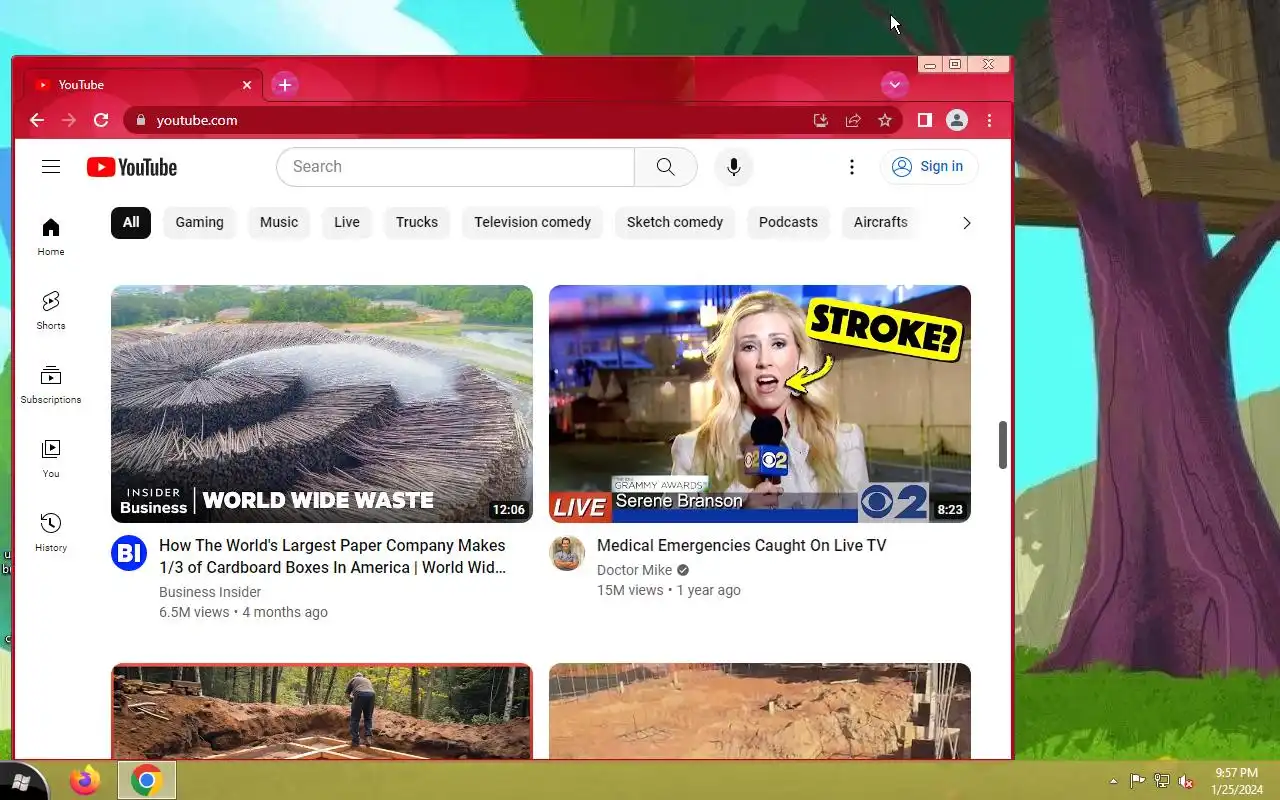Open the You section in the sidebar

point(51,459)
